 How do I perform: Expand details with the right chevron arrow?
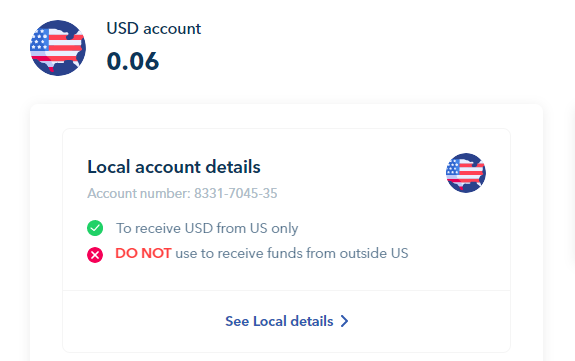click(x=344, y=321)
